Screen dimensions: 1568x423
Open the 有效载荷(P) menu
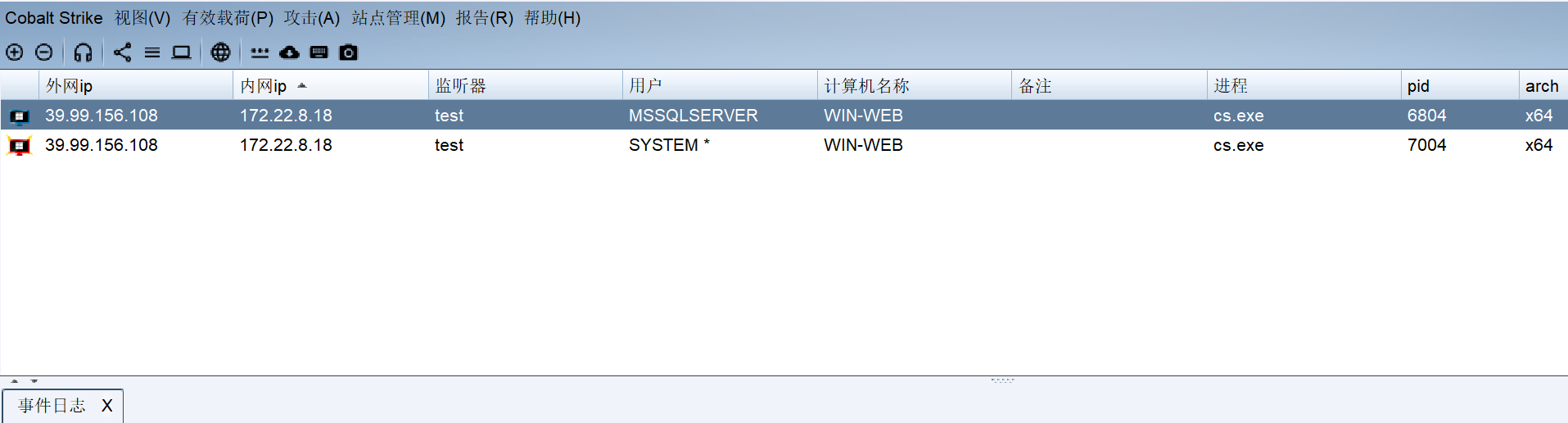click(x=228, y=18)
